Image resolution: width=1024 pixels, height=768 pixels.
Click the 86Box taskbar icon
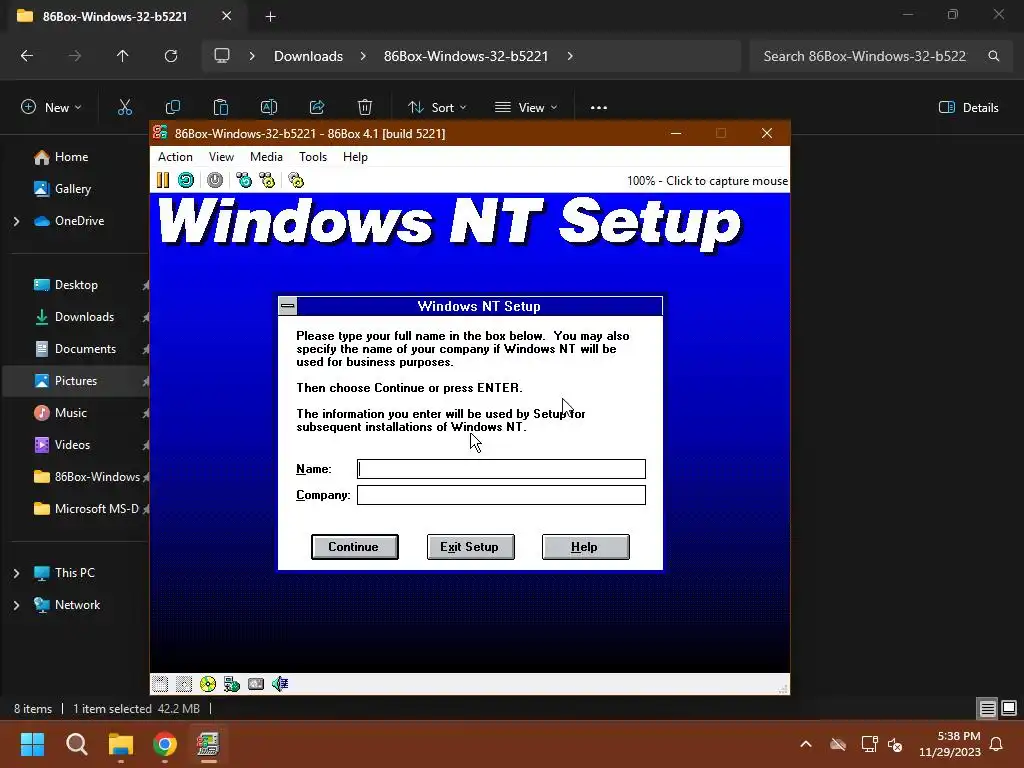click(208, 744)
